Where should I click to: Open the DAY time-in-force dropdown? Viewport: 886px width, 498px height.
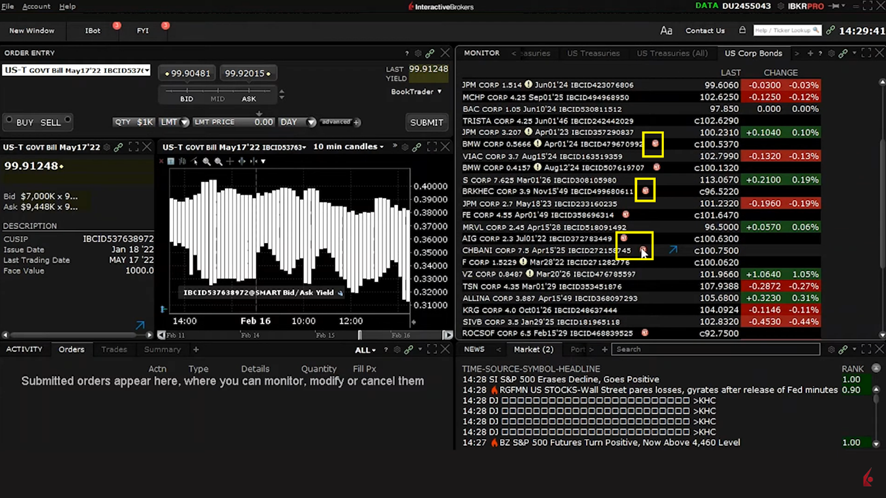click(296, 122)
